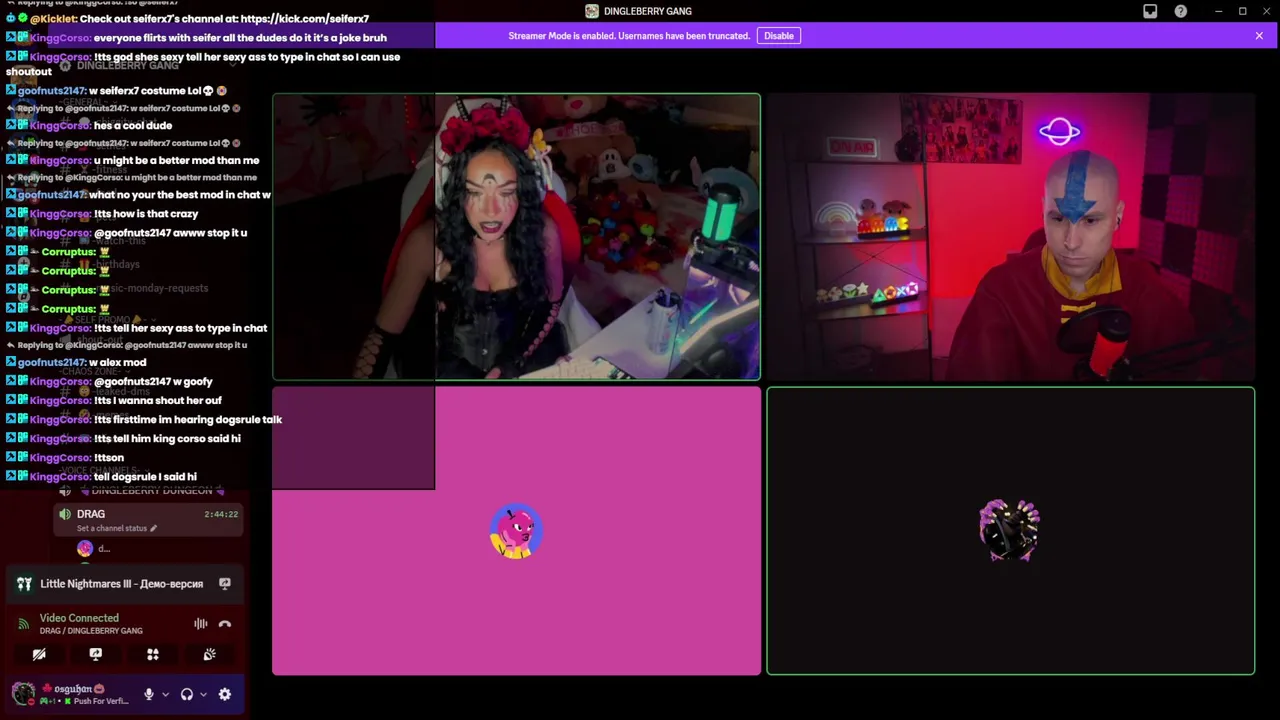Screen dimensions: 1280x720
Task: Share your screen from voice panel
Action: tap(96, 654)
